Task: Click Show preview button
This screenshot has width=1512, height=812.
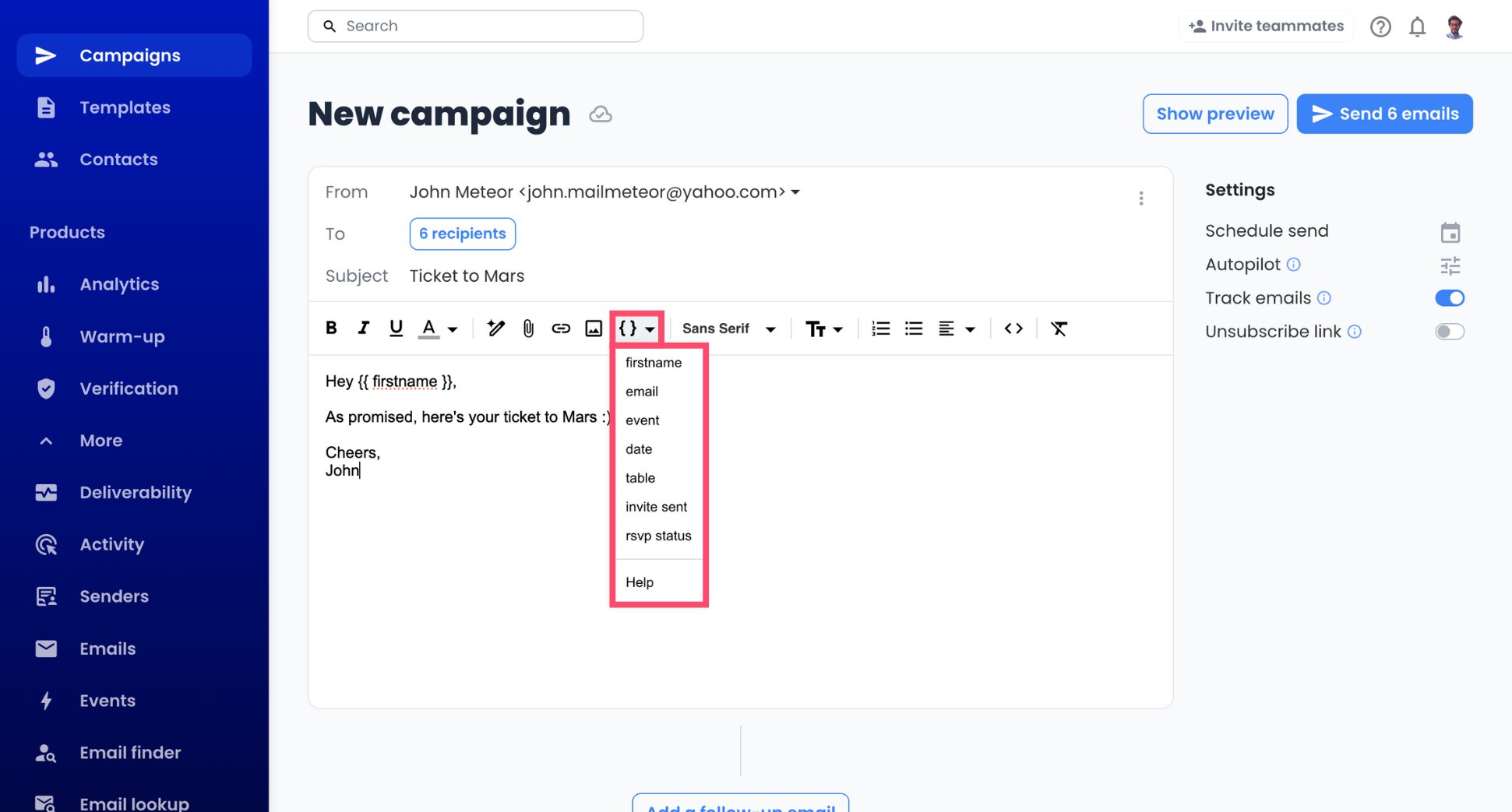Action: (x=1214, y=114)
